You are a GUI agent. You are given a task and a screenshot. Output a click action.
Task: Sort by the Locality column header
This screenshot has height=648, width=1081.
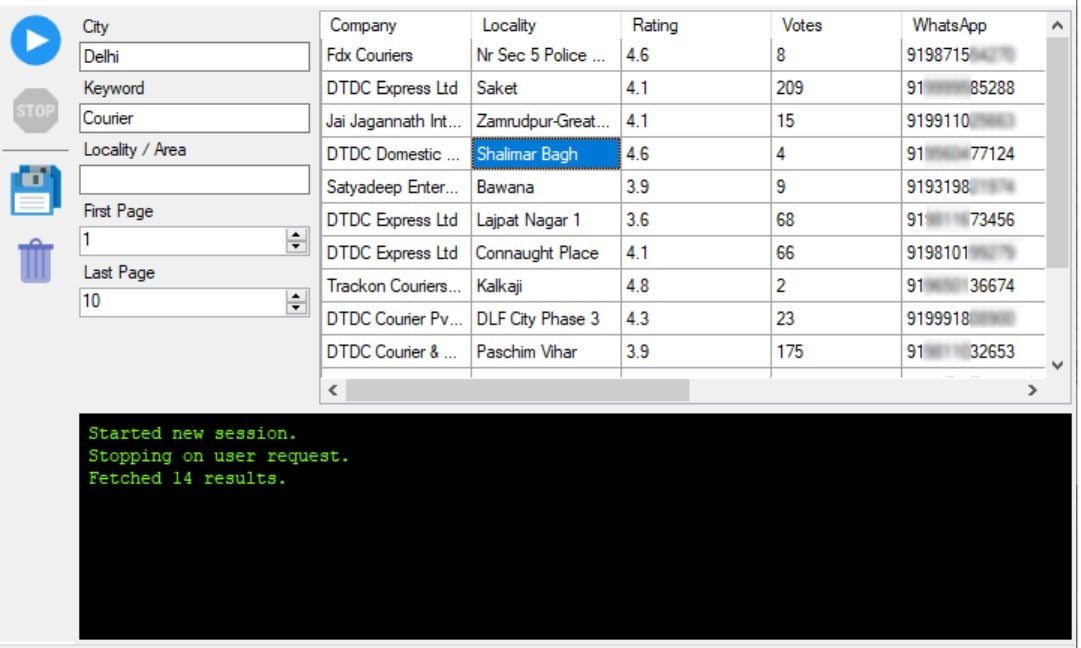[546, 26]
